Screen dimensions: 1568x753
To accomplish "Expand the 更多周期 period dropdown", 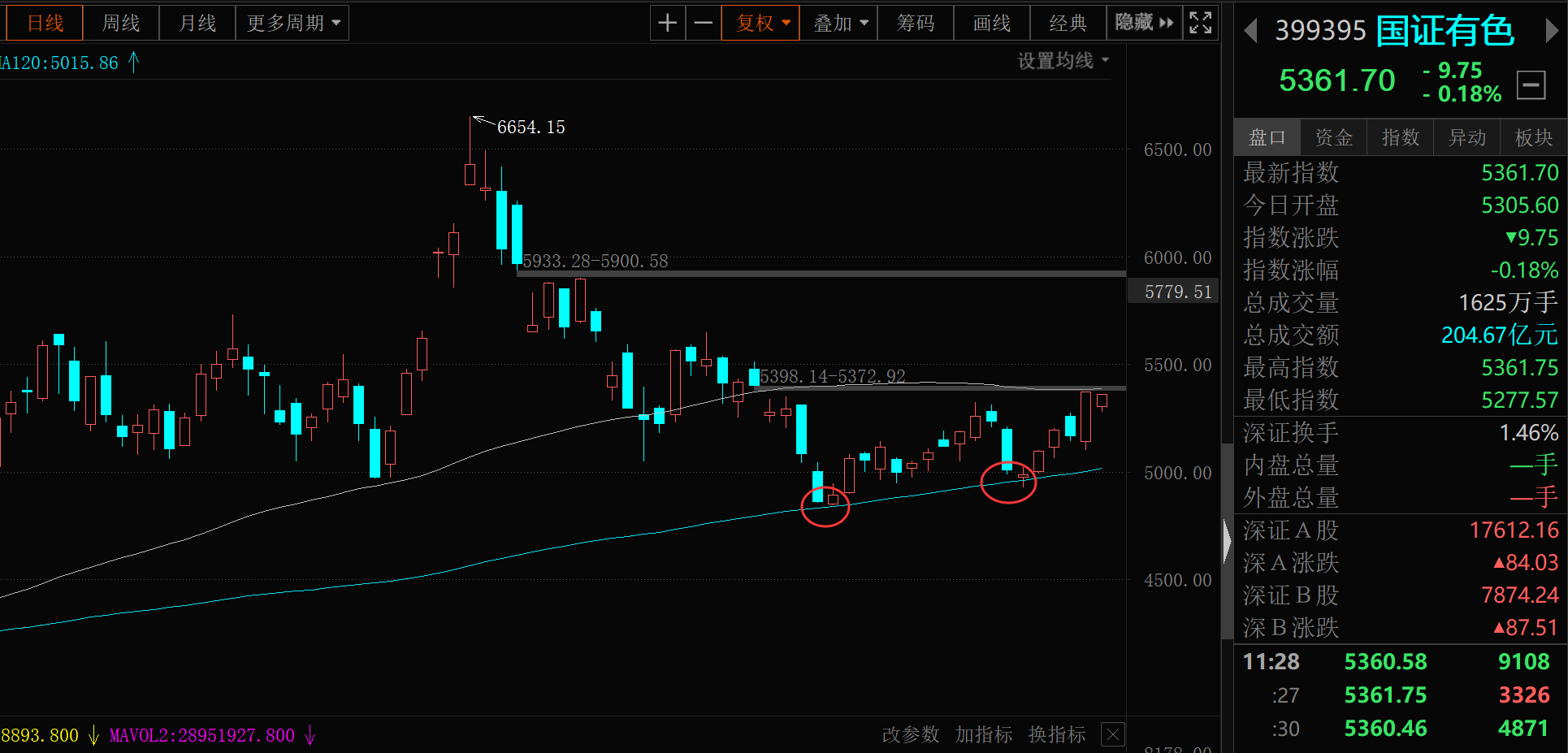I will [292, 22].
